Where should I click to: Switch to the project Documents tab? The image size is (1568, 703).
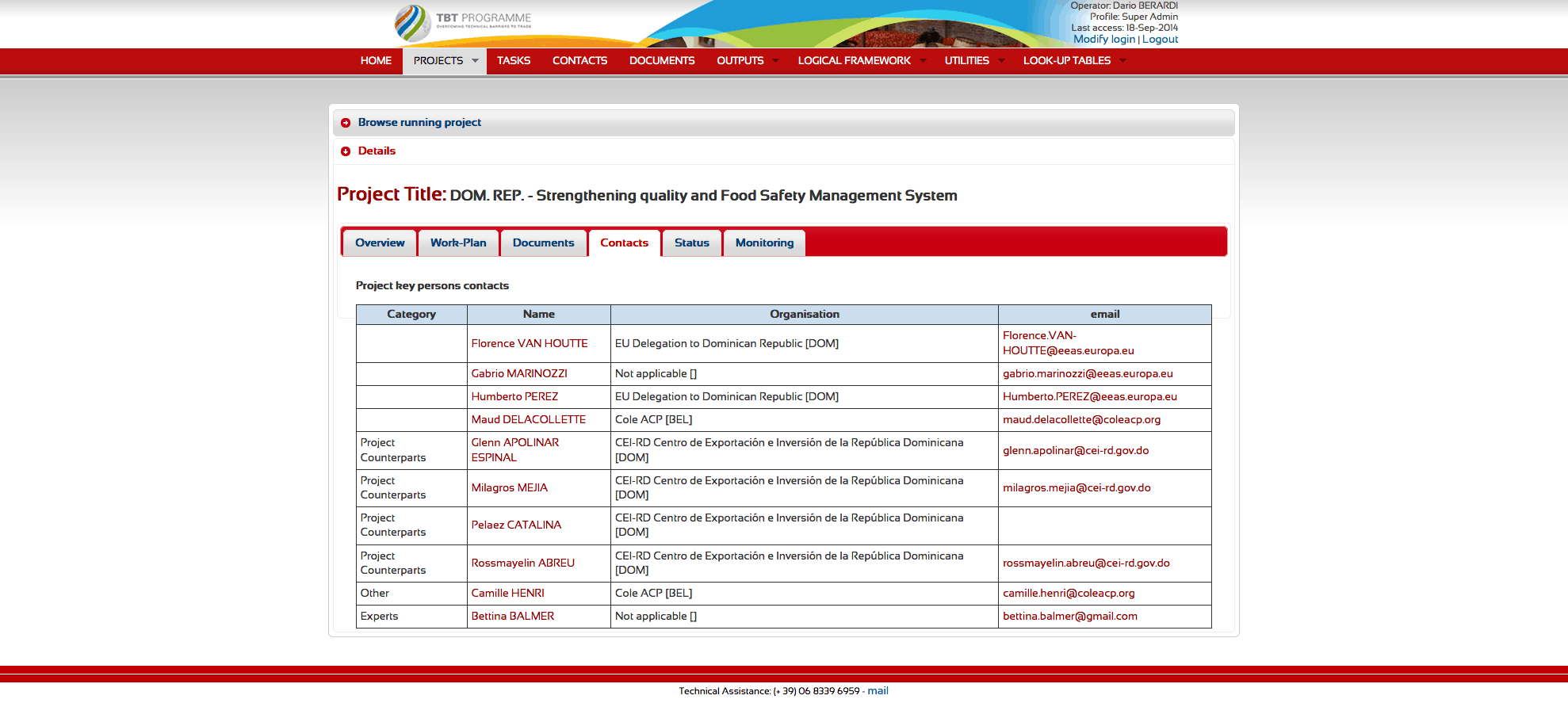click(x=543, y=243)
